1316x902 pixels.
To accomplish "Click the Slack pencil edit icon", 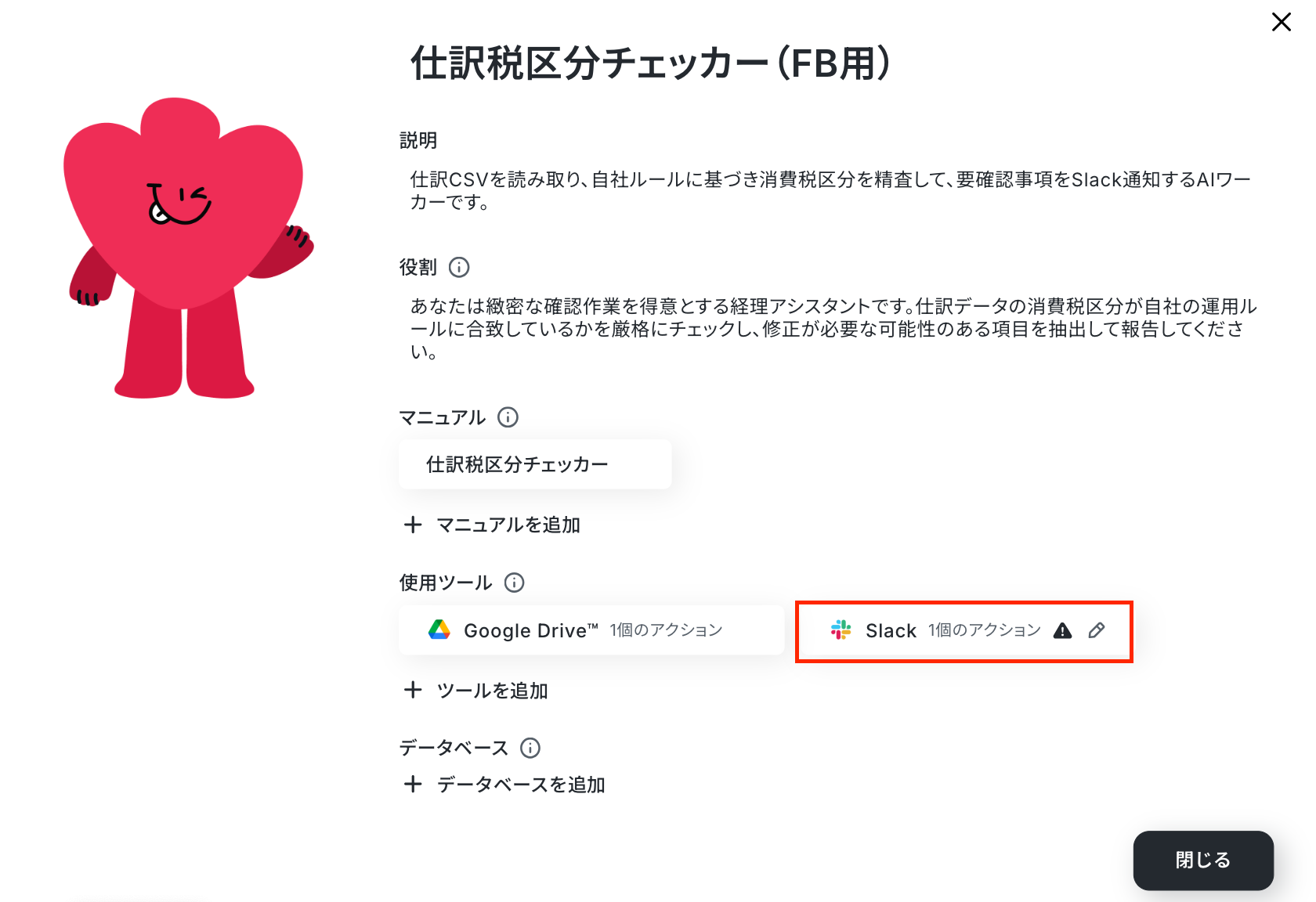I will point(1097,630).
